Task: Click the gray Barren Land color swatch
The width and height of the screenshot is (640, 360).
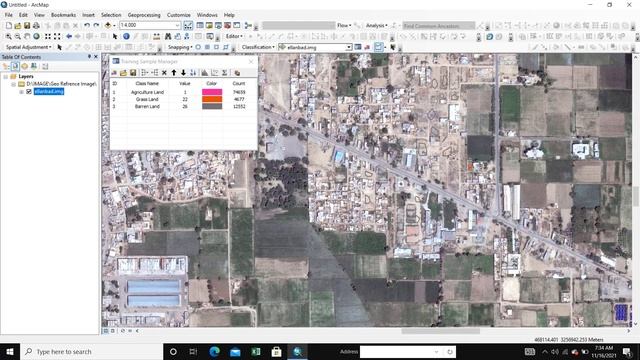Action: click(212, 106)
